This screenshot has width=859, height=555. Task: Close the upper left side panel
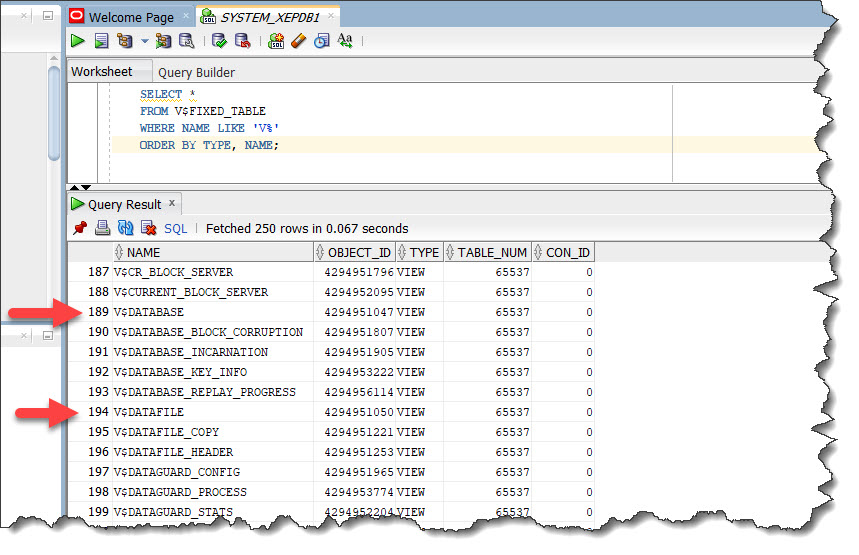(24, 16)
